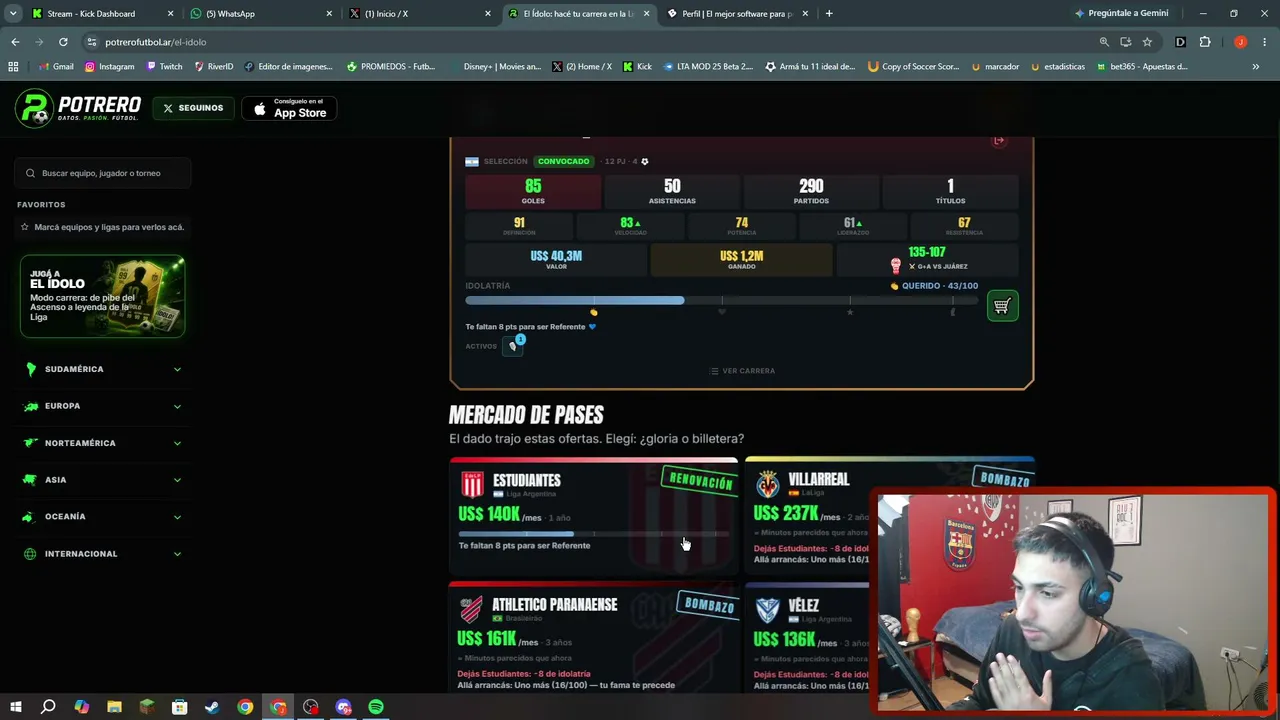Open the El Ídolo career mode banner
This screenshot has height=720, width=1280.
103,297
